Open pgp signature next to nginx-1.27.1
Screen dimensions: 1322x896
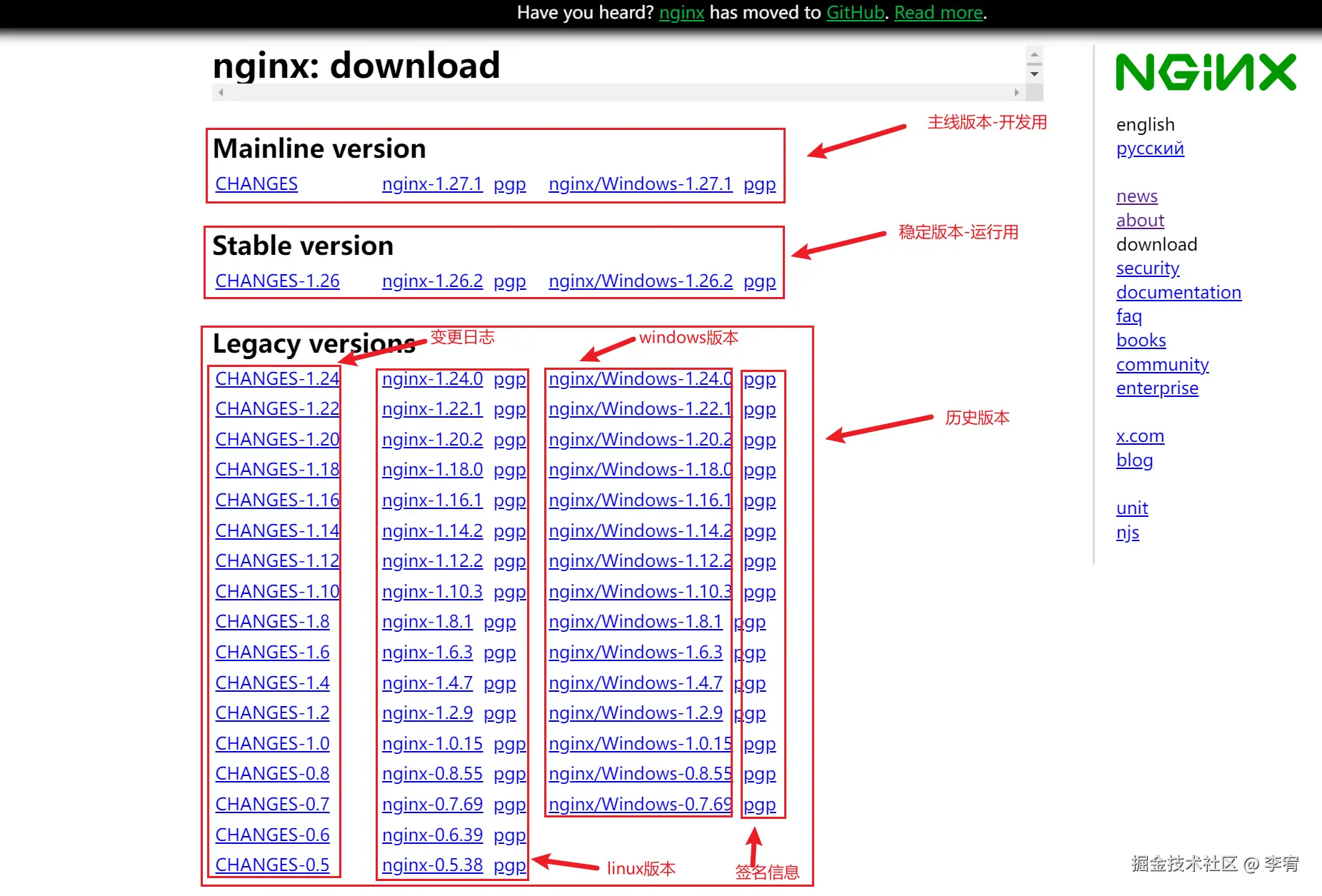[510, 184]
